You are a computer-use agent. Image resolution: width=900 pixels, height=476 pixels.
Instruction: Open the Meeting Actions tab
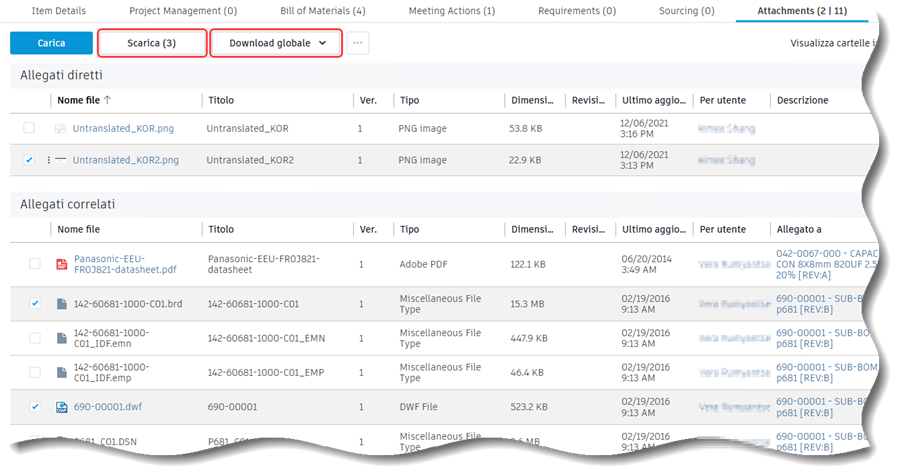click(452, 11)
